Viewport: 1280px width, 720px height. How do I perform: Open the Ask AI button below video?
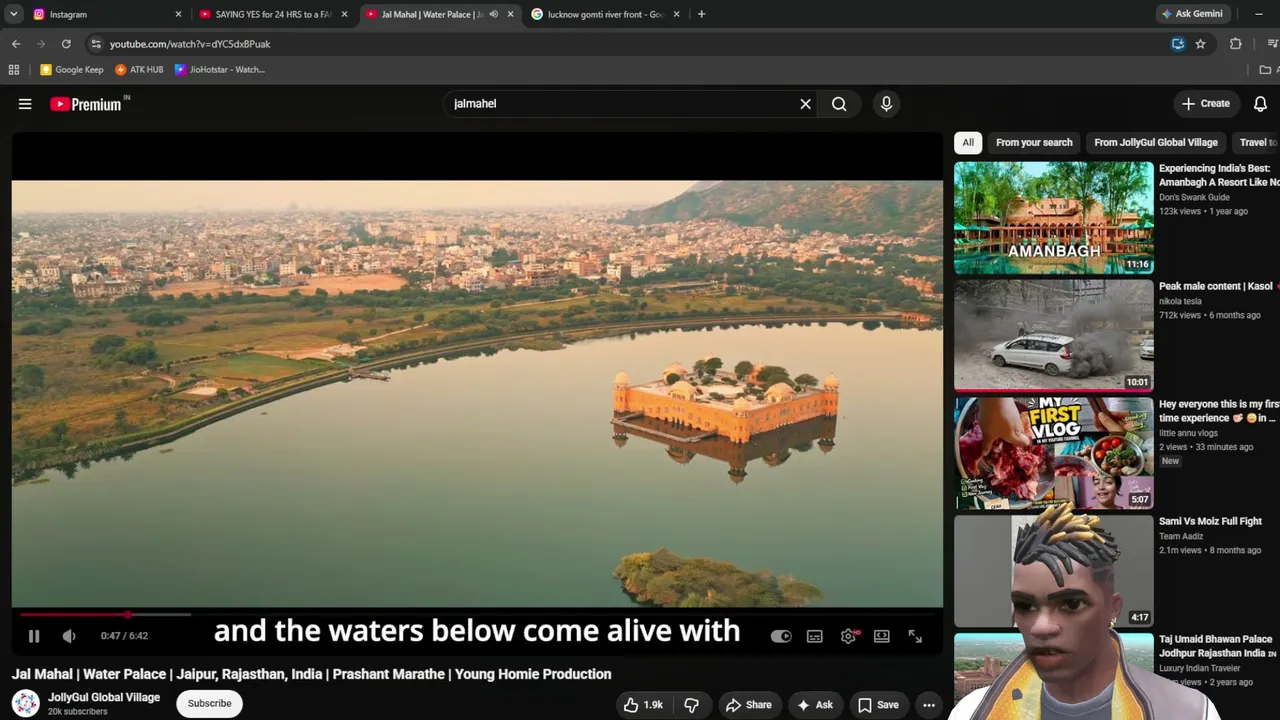tap(814, 705)
